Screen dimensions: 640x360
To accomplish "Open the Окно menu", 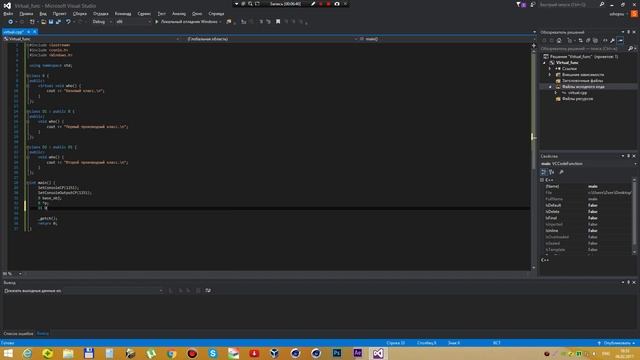I will [197, 13].
